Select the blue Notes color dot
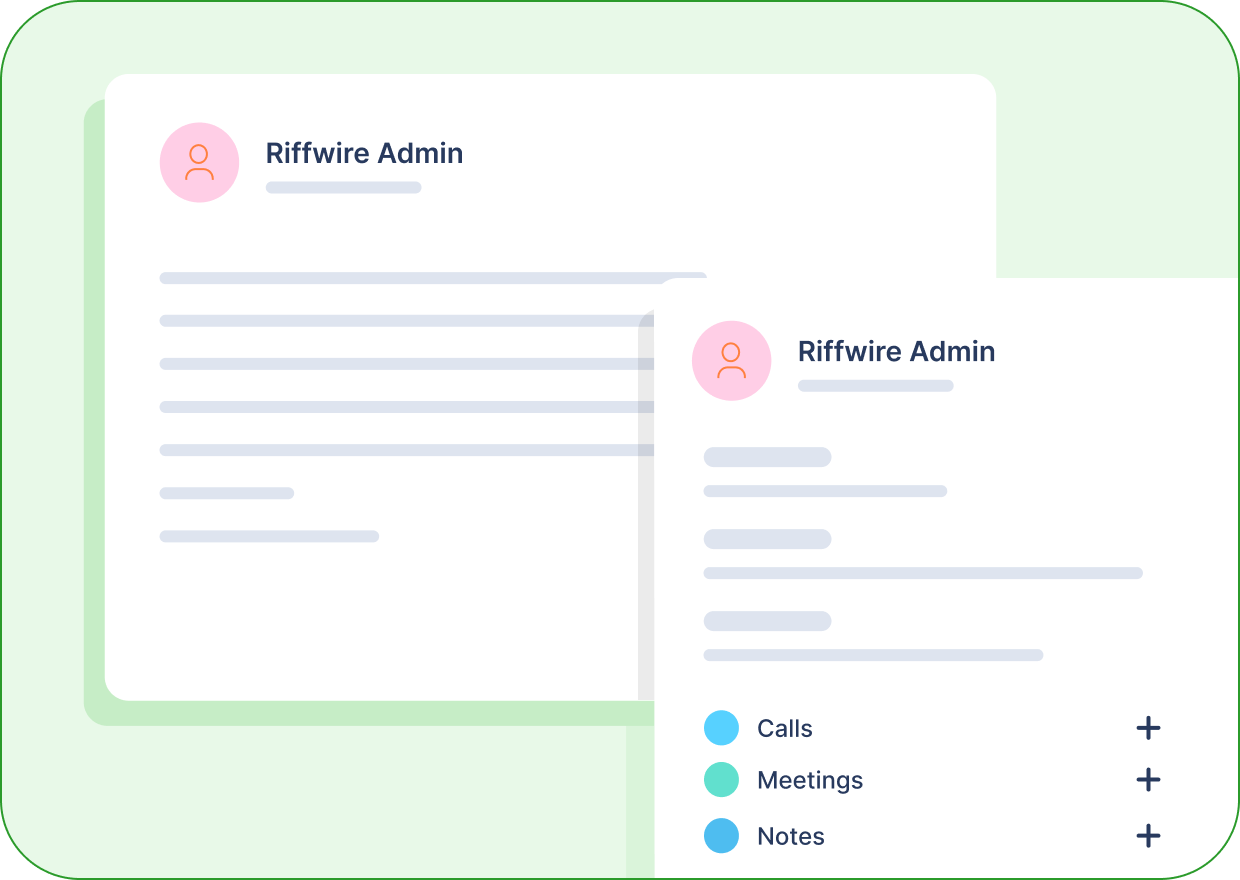The height and width of the screenshot is (880, 1240). click(x=721, y=836)
